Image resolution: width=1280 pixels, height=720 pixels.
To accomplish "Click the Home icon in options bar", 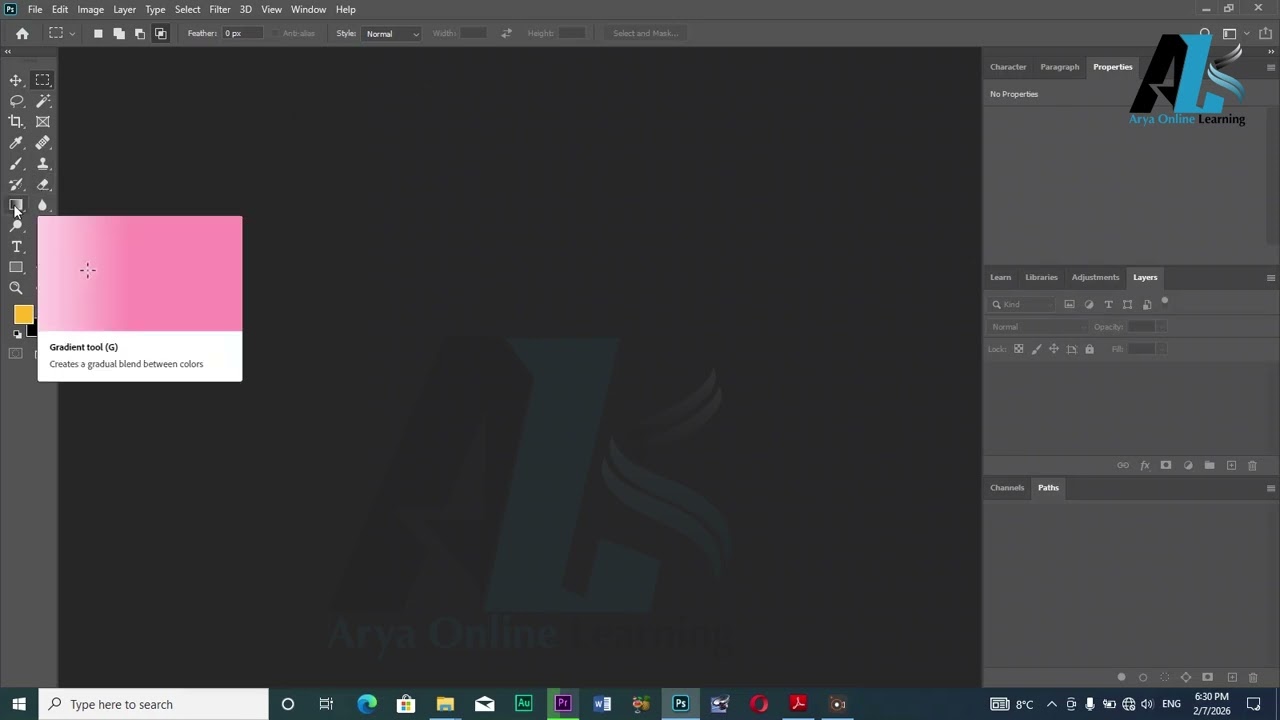I will coord(22,33).
